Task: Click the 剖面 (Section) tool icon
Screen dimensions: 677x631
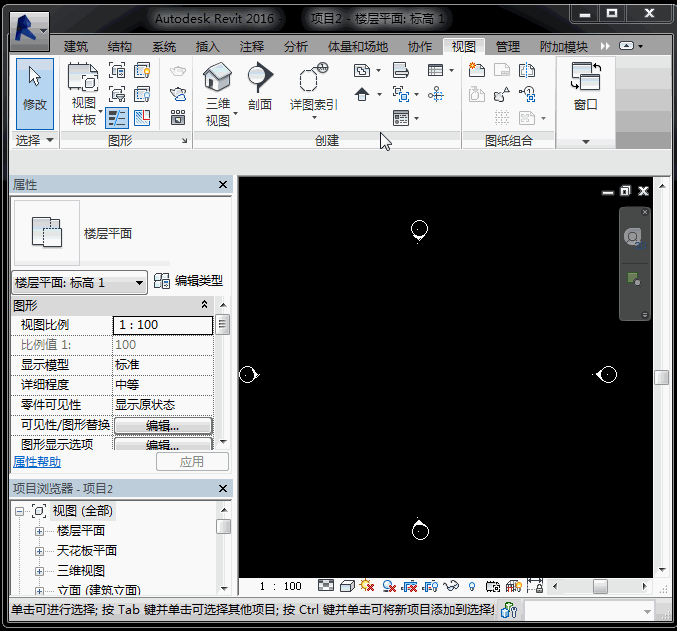Action: [x=260, y=78]
